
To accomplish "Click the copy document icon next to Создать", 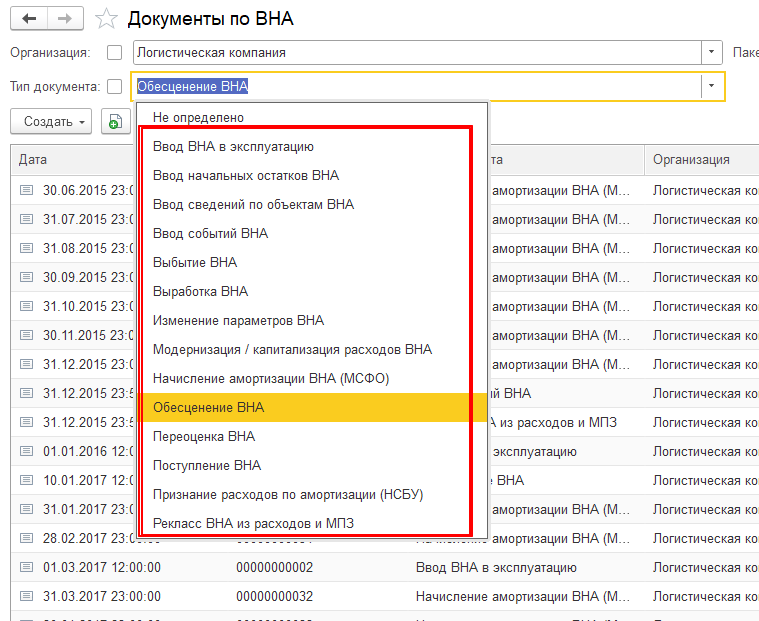I will (115, 122).
